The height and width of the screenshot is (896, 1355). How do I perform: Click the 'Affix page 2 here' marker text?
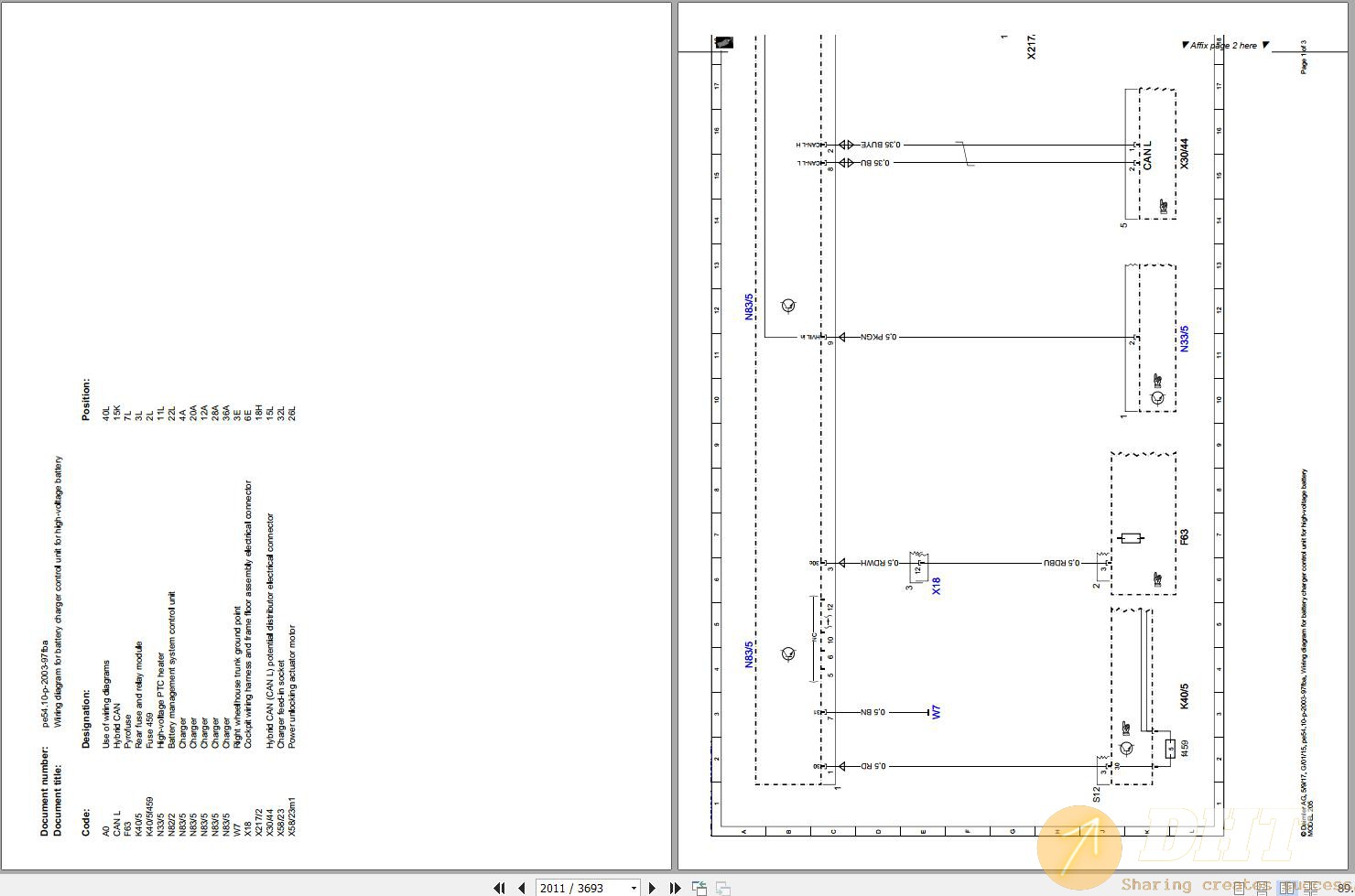click(x=1223, y=45)
